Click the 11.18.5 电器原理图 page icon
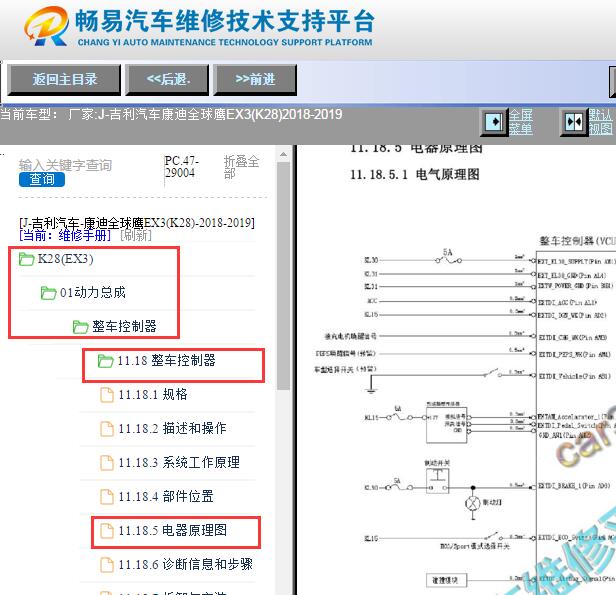 pos(106,531)
